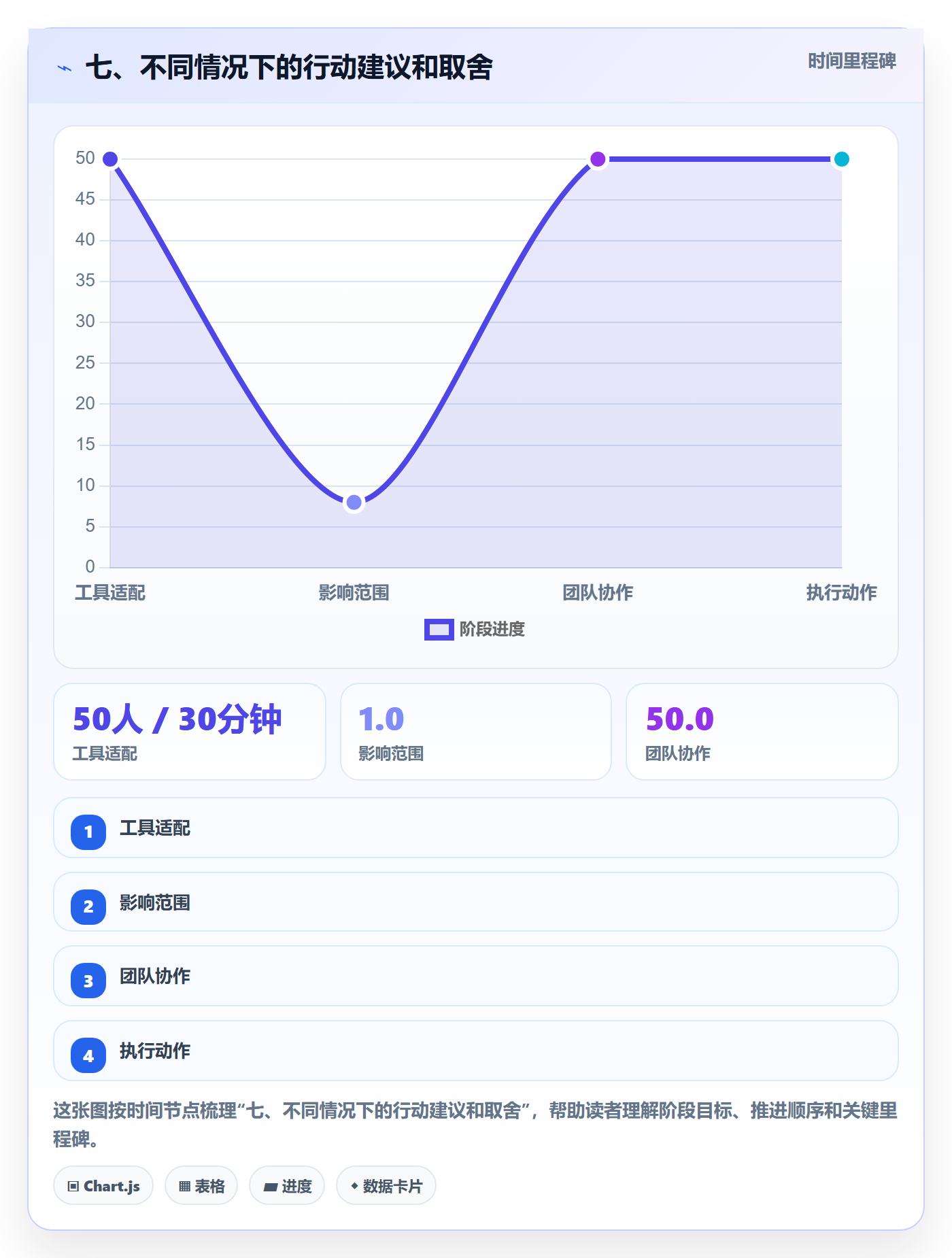Click the y-axis value 50

(85, 158)
